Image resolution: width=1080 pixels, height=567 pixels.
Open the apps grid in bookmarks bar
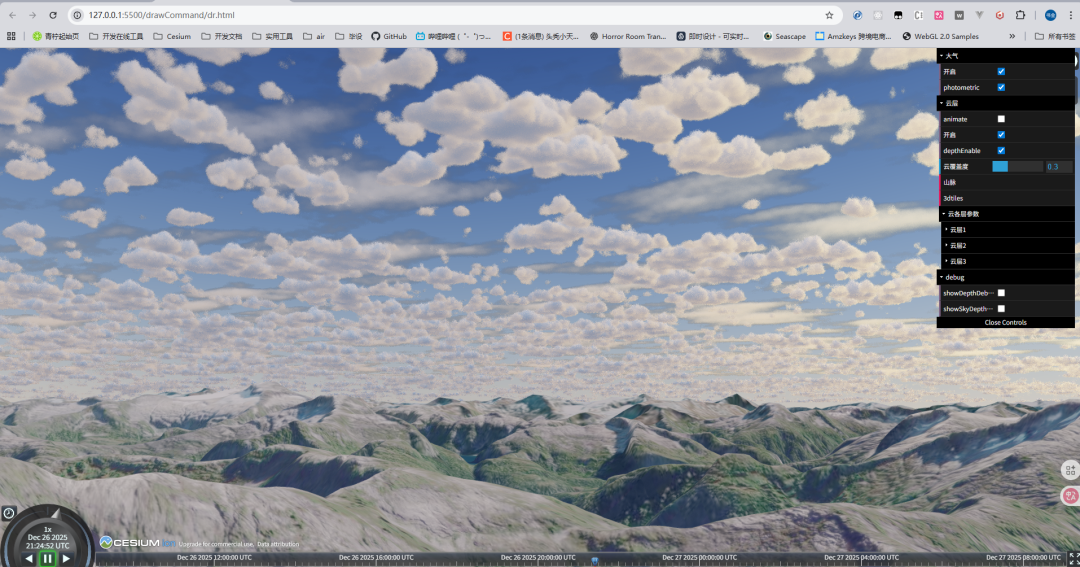(x=11, y=36)
